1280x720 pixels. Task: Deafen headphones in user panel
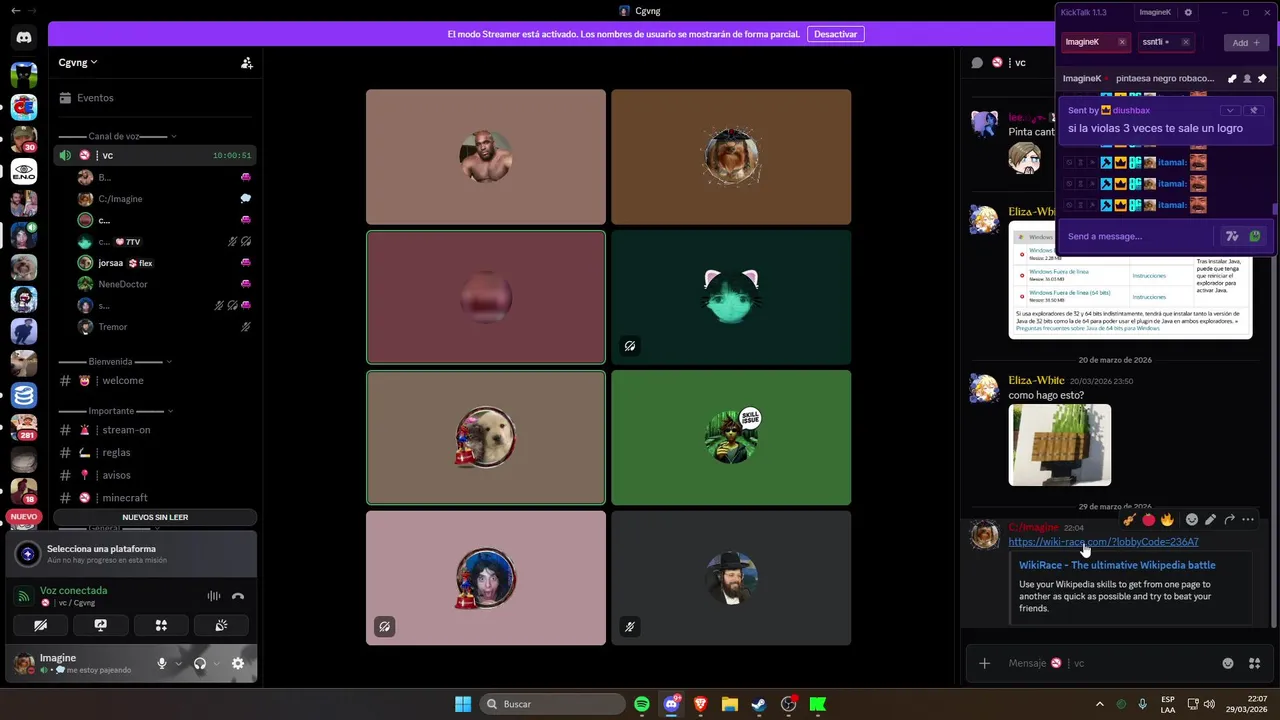(x=200, y=663)
